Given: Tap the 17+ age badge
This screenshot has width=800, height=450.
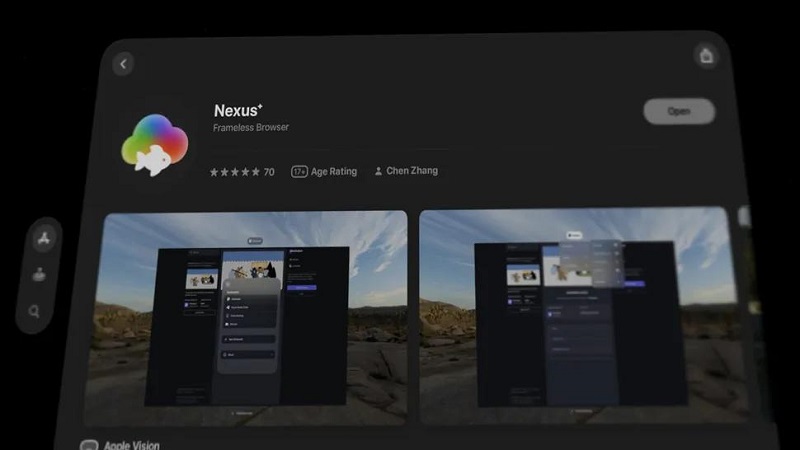Looking at the screenshot, I should [298, 172].
